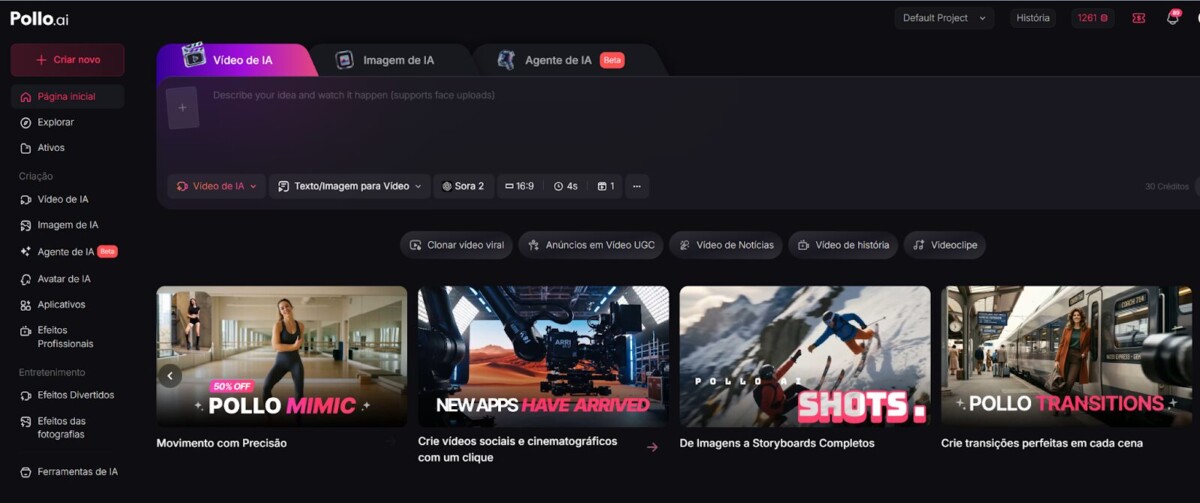
Task: Select Efeitos Divertidos in the sidebar
Action: point(75,395)
